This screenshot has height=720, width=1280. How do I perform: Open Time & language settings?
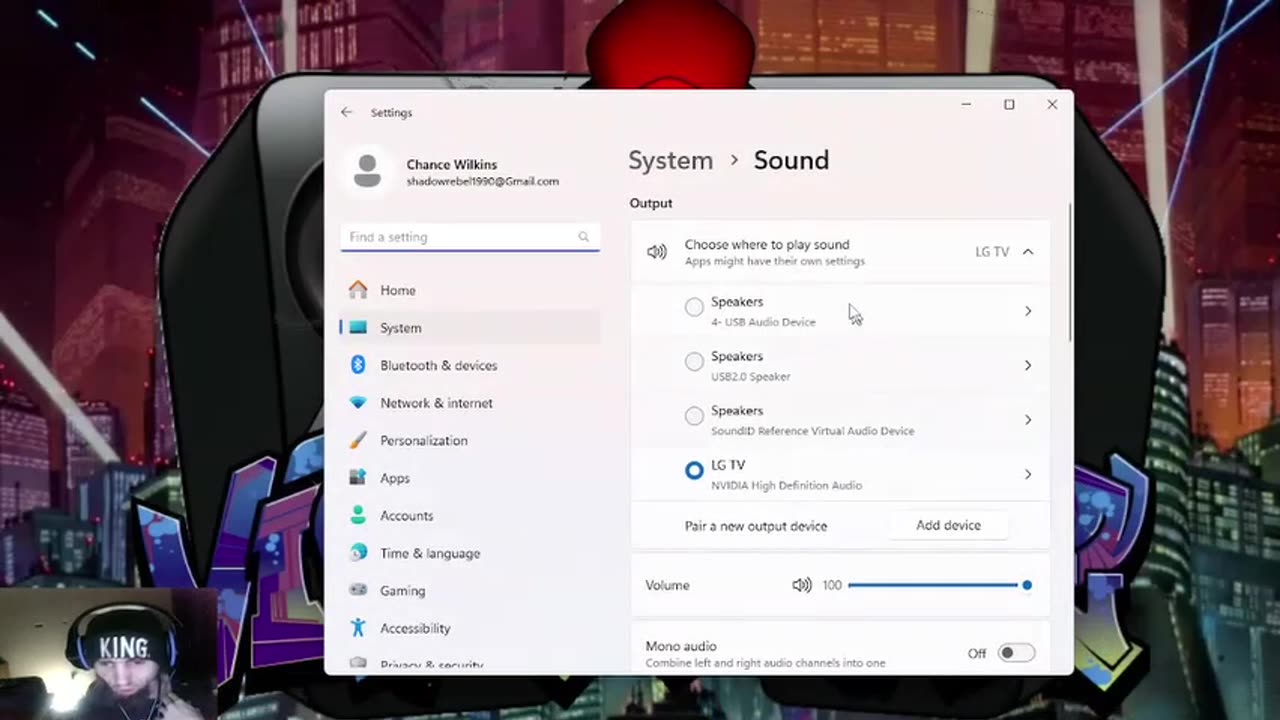(x=470, y=553)
